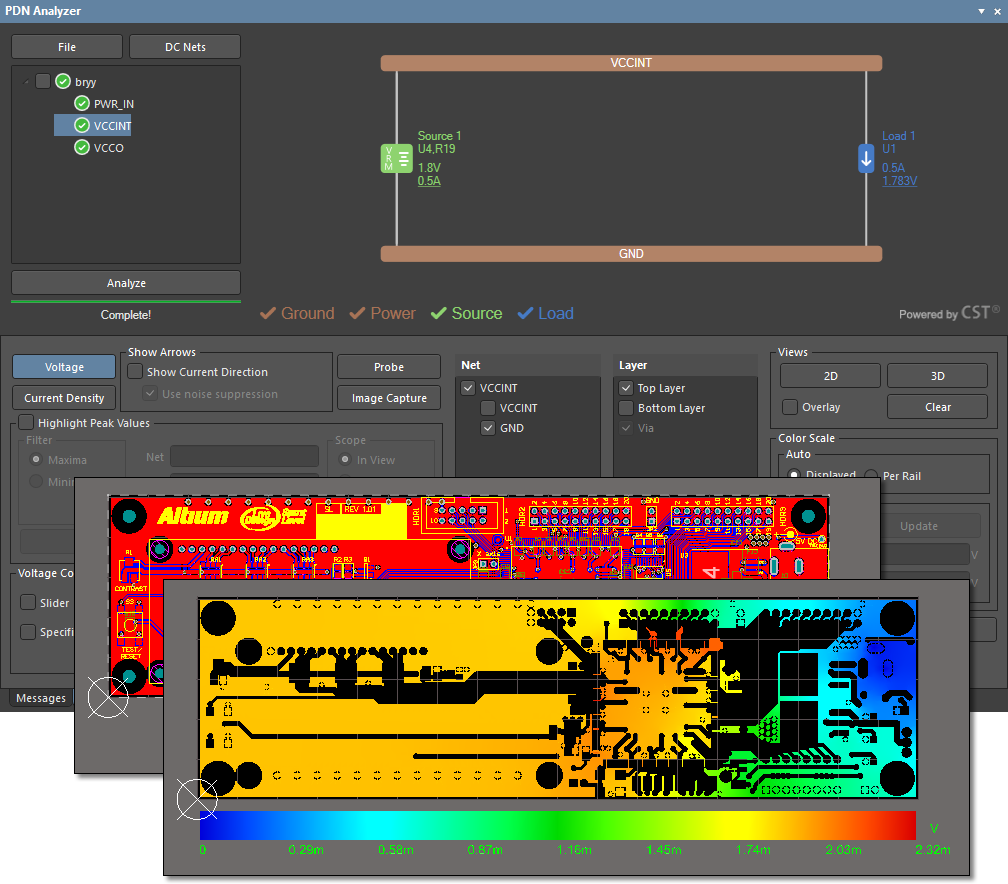Image resolution: width=1008 pixels, height=884 pixels.
Task: Click the green status icon beside PWR_IN
Action: click(82, 103)
